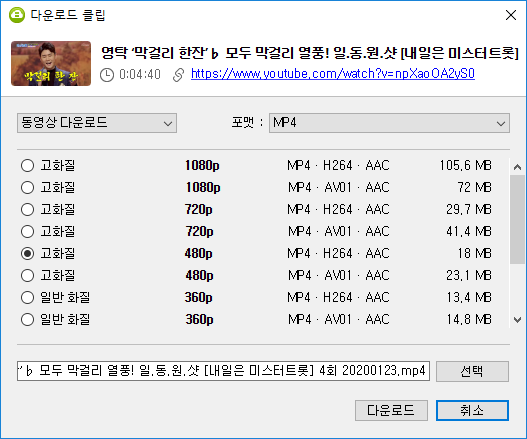The width and height of the screenshot is (527, 439).
Task: Click the 13,4 MB size text
Action: [x=469, y=297]
